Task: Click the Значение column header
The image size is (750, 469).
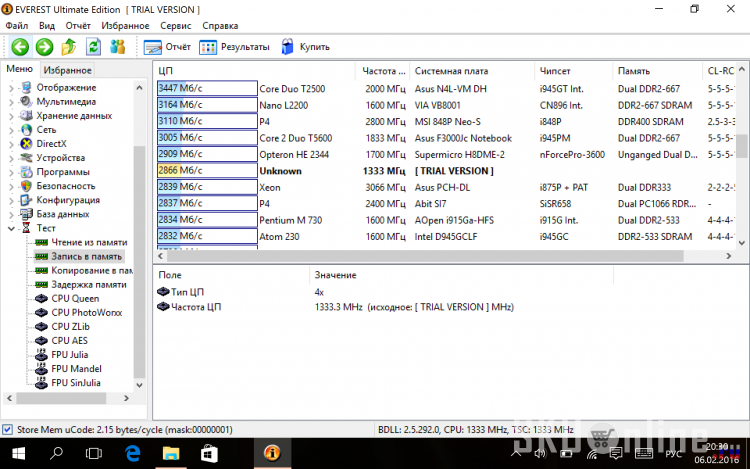Action: click(x=461, y=275)
